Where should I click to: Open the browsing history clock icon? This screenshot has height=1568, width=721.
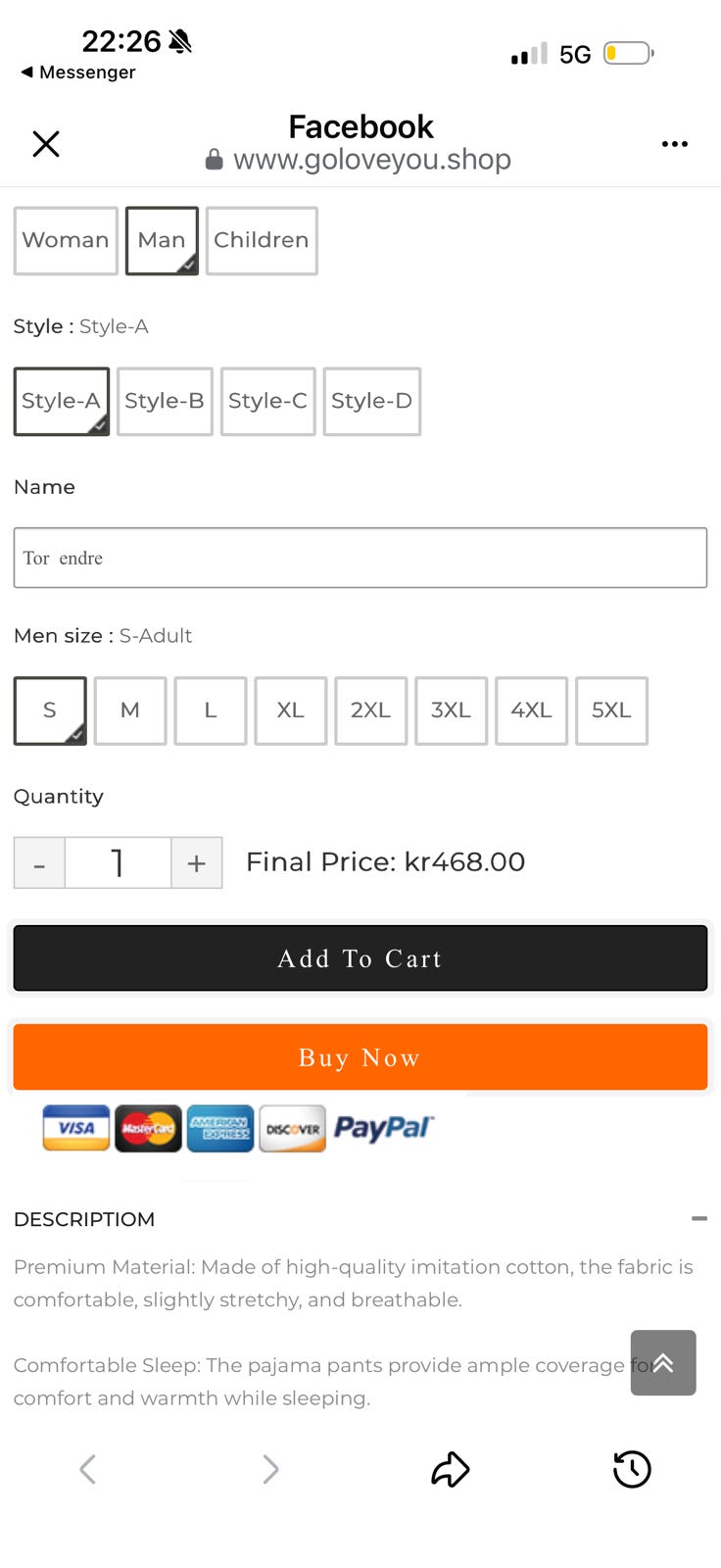coord(632,1469)
